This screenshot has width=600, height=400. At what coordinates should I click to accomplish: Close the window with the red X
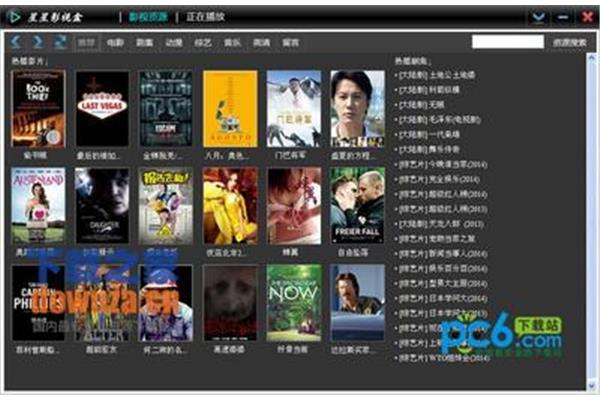point(587,17)
